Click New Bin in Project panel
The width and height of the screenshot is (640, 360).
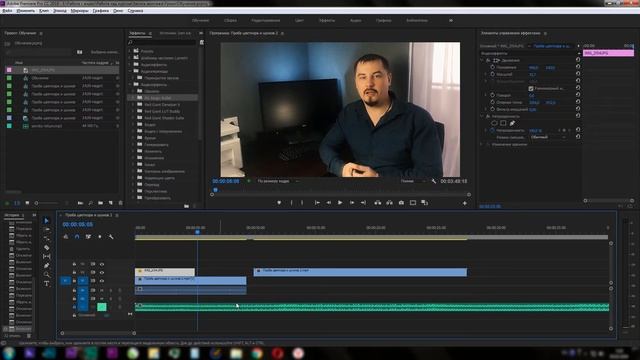point(100,203)
